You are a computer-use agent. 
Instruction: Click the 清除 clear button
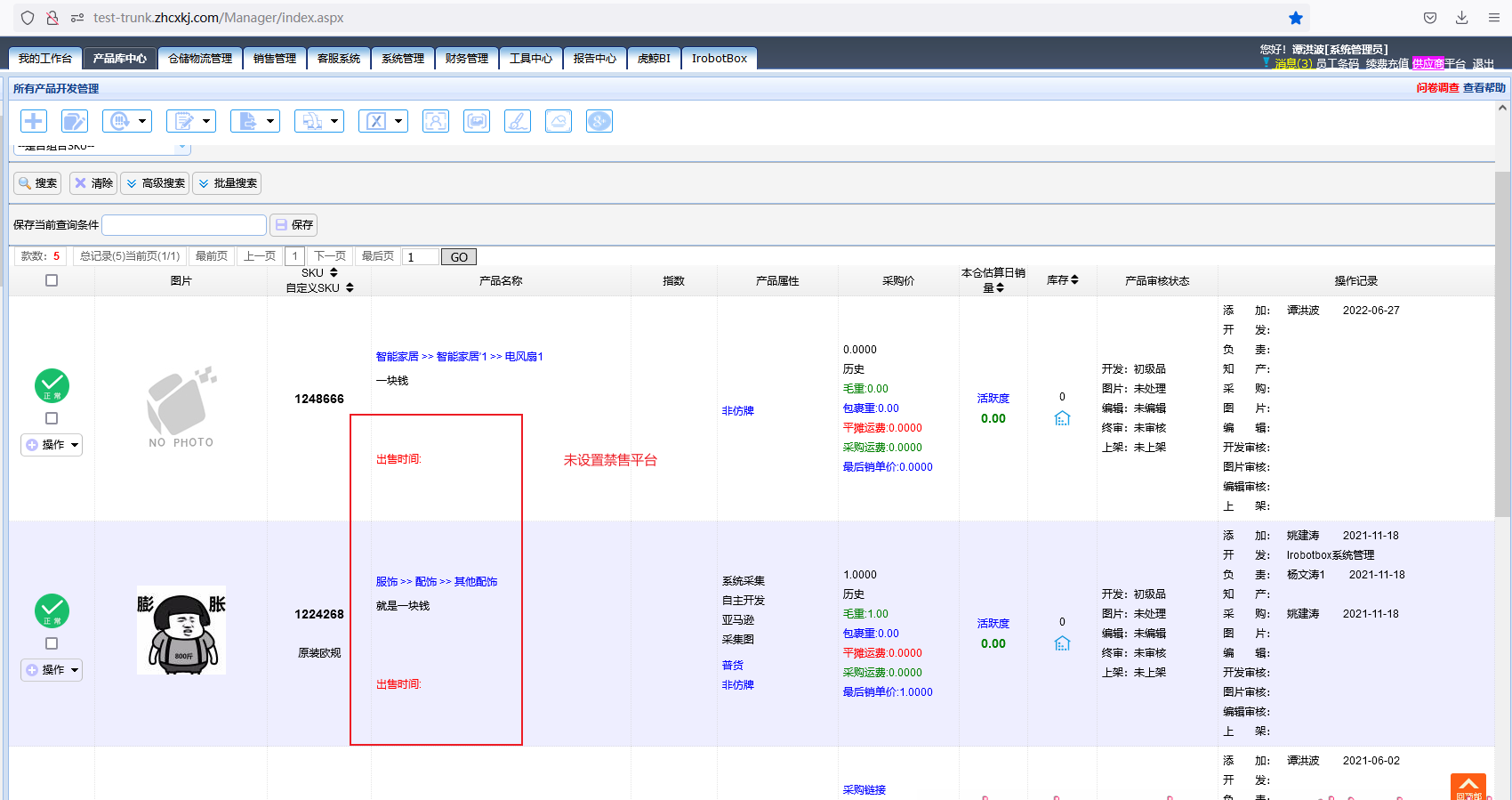click(x=93, y=183)
